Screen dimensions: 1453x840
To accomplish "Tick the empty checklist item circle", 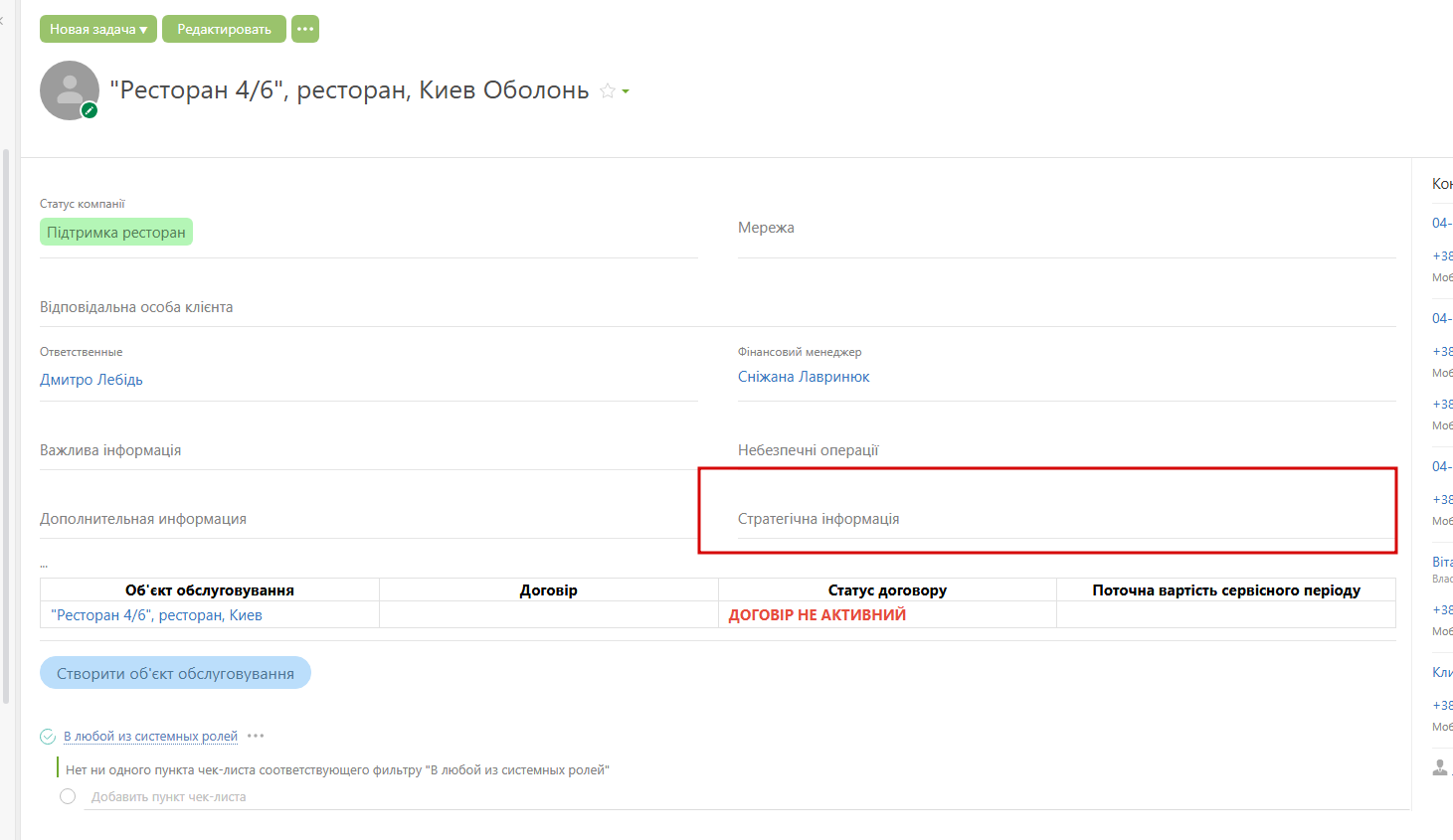I will click(68, 796).
